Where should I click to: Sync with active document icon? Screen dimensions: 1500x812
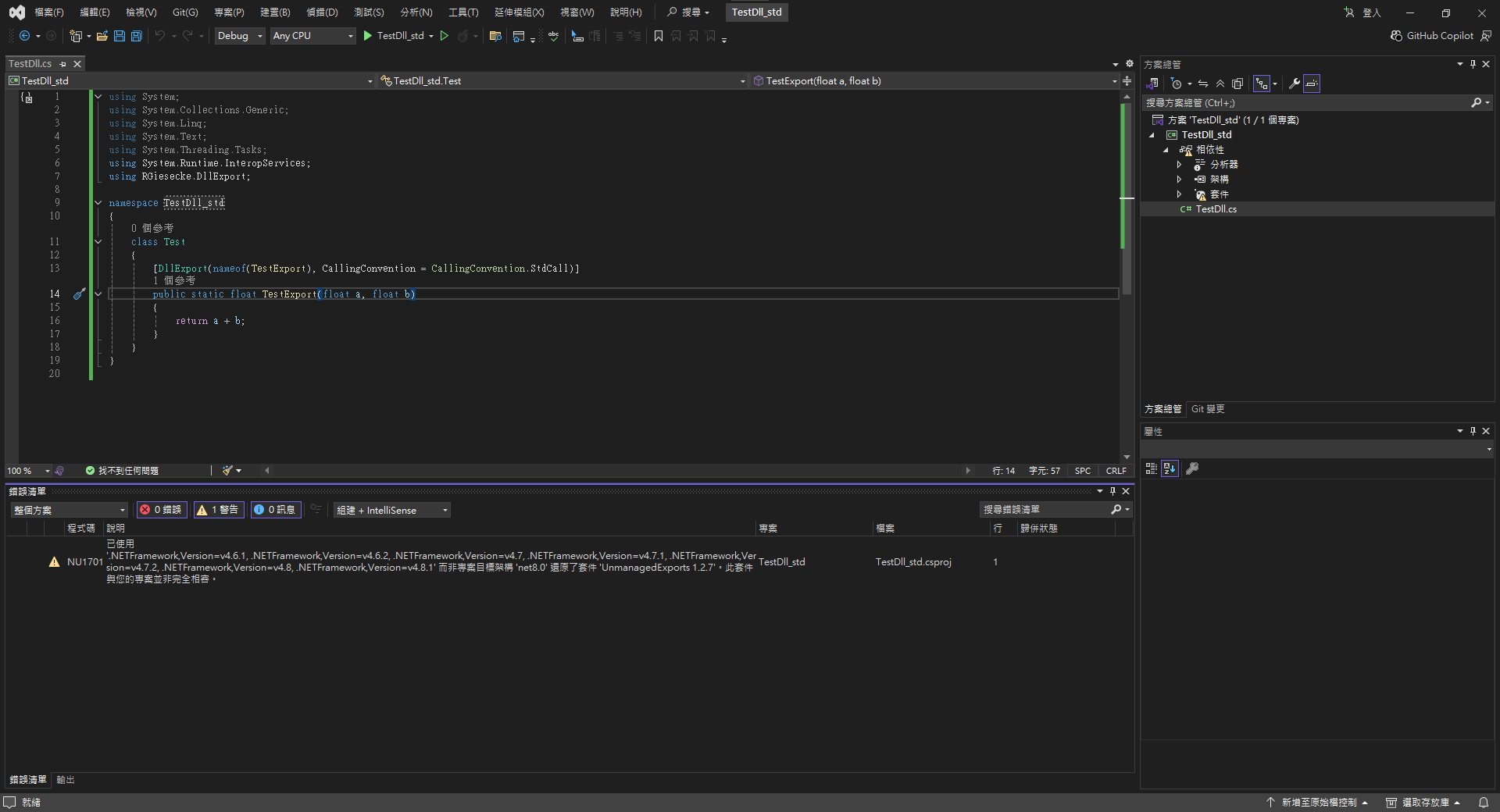coord(1203,84)
